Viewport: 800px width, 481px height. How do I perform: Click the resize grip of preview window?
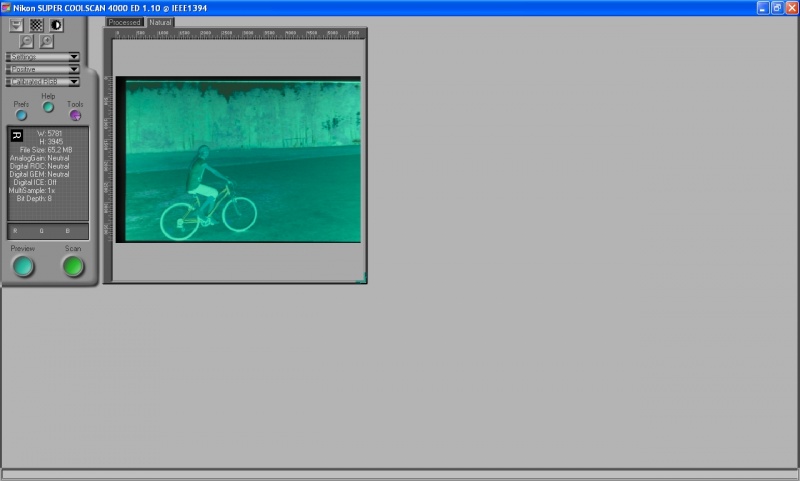[x=363, y=279]
